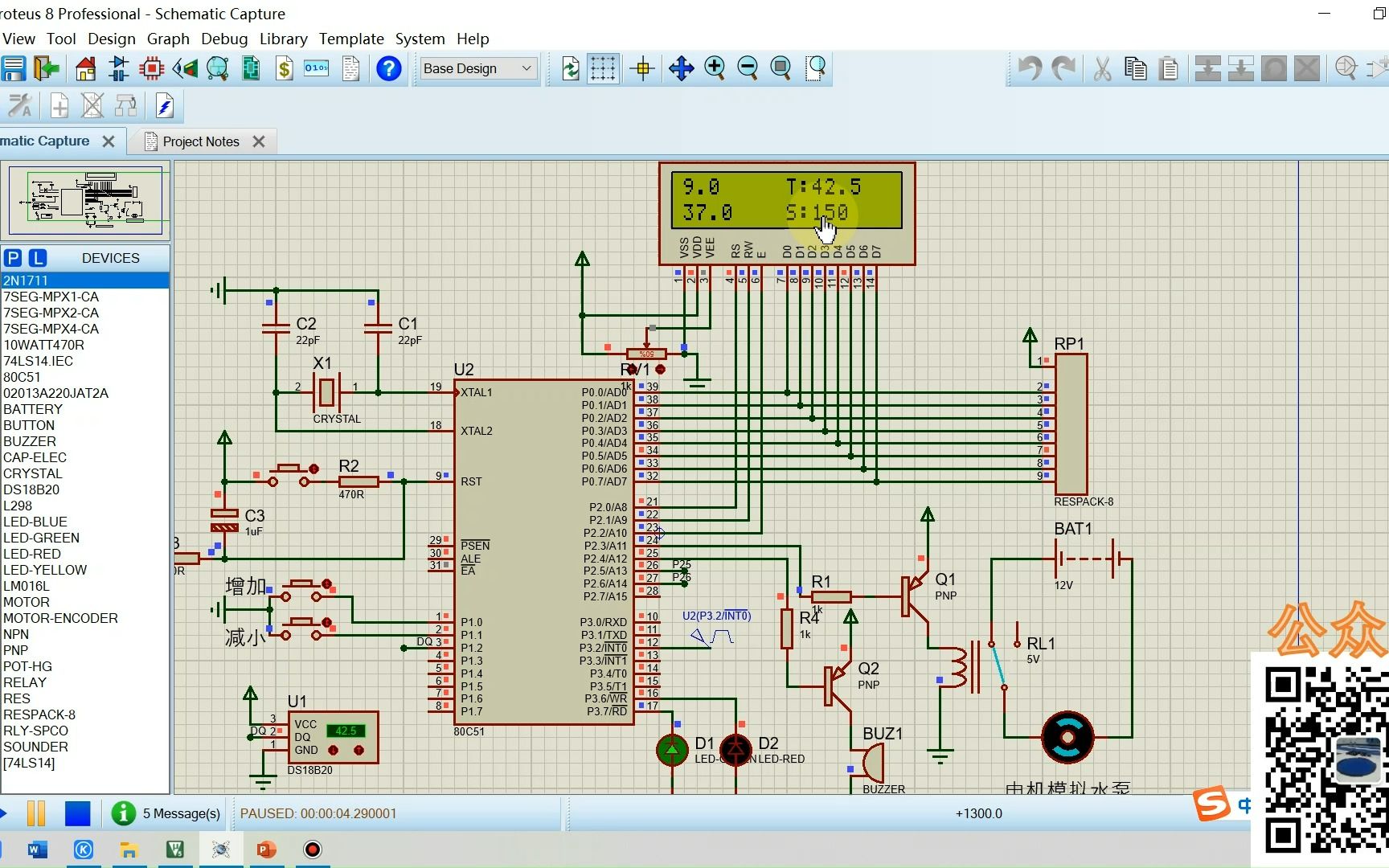This screenshot has width=1389, height=868.
Task: Open the View menu
Action: click(18, 39)
